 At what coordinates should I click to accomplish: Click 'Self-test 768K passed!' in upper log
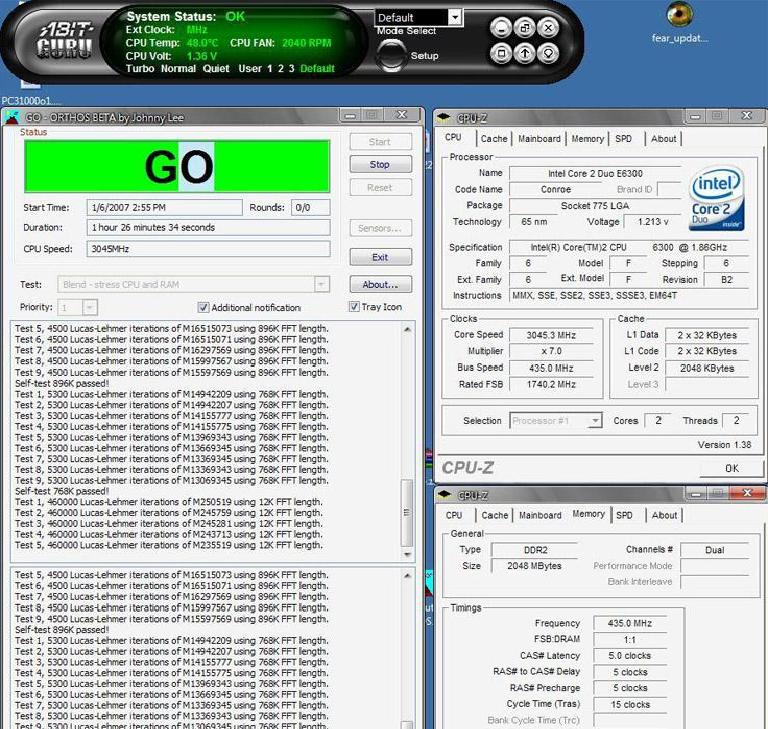(62, 491)
